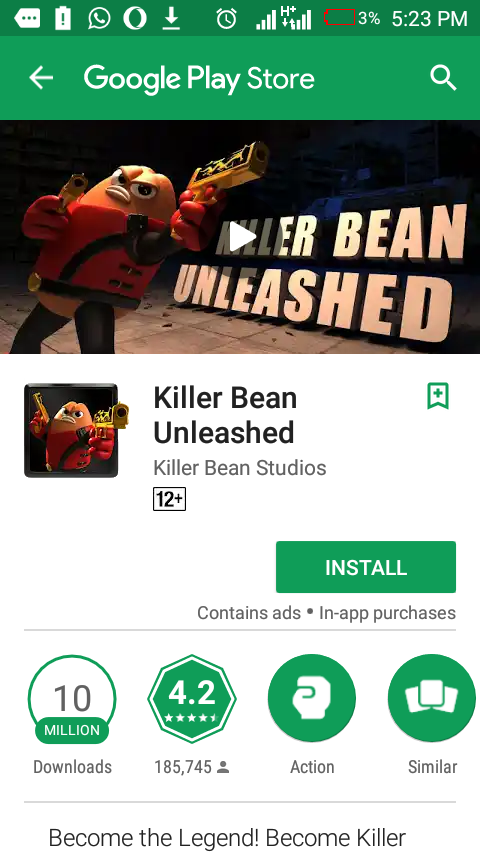Open the Action category icon

click(312, 699)
